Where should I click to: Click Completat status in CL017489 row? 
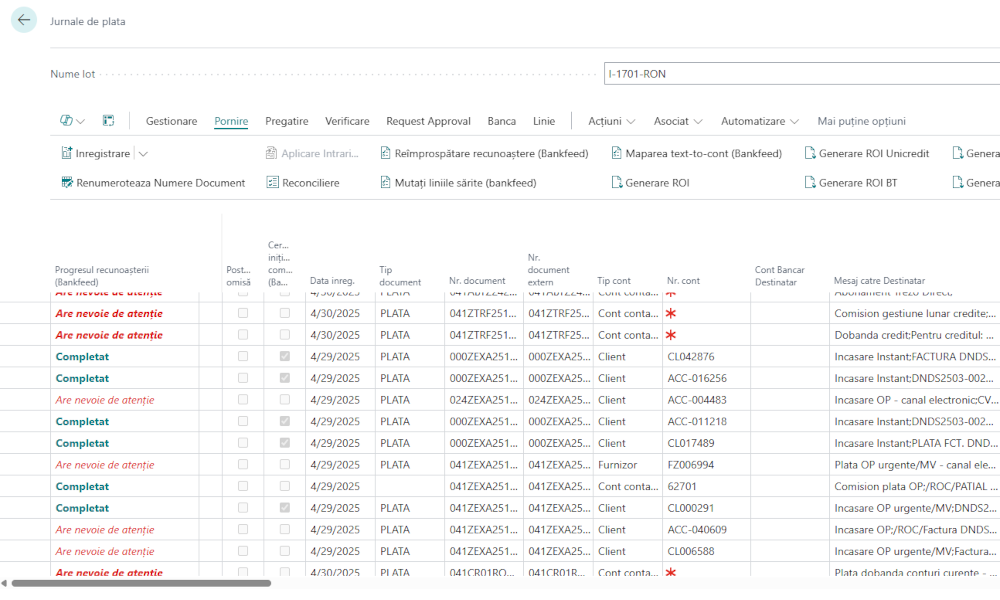(x=82, y=443)
